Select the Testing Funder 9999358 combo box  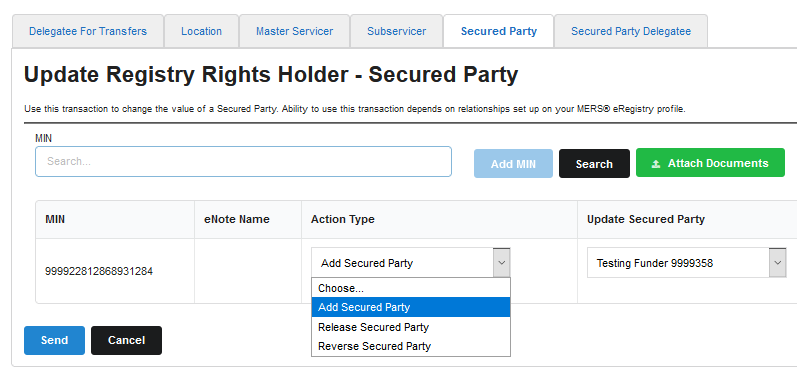pos(686,263)
